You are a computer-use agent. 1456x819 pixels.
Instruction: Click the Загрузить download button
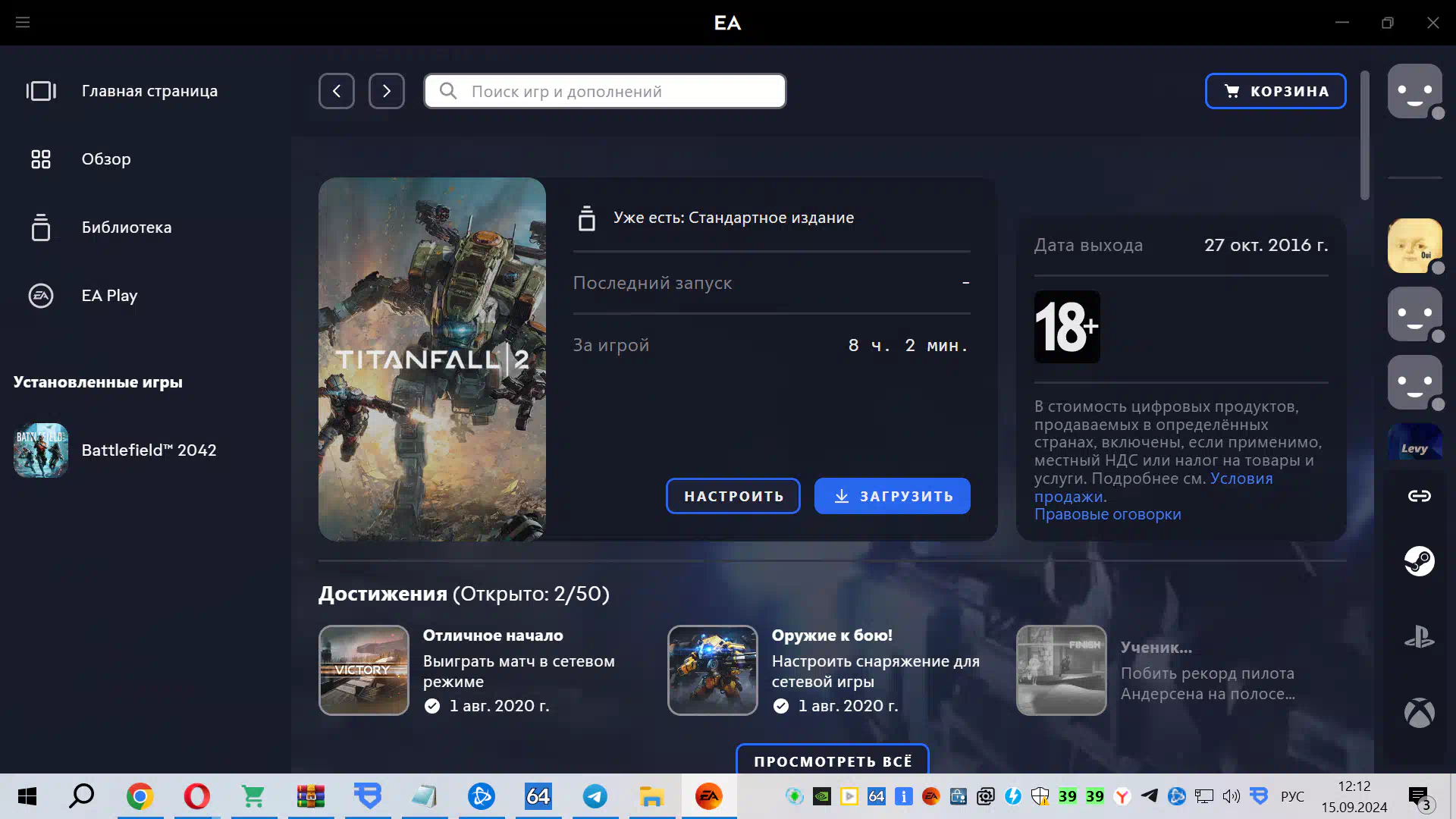point(893,496)
